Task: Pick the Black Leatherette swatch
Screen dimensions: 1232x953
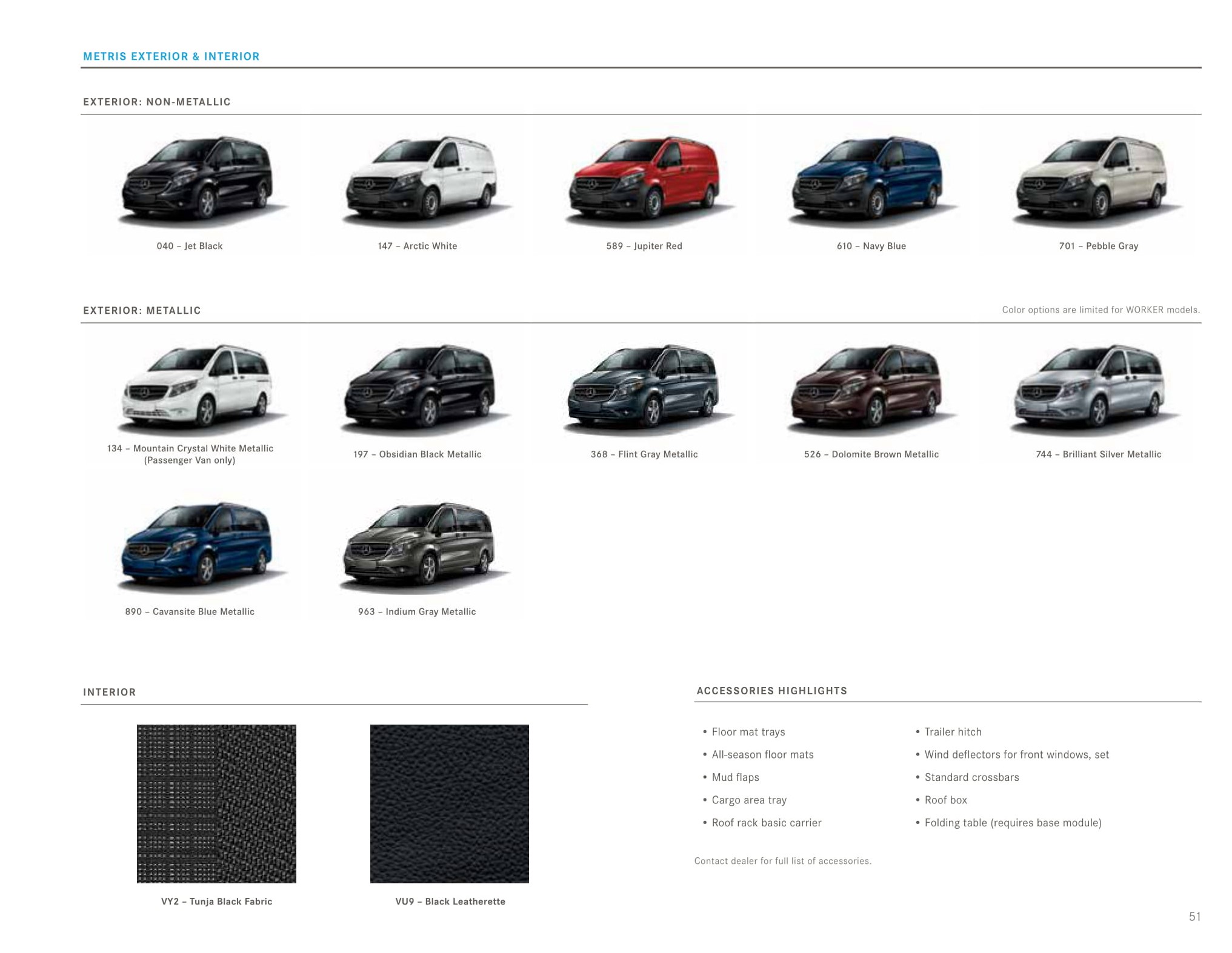Action: [450, 803]
